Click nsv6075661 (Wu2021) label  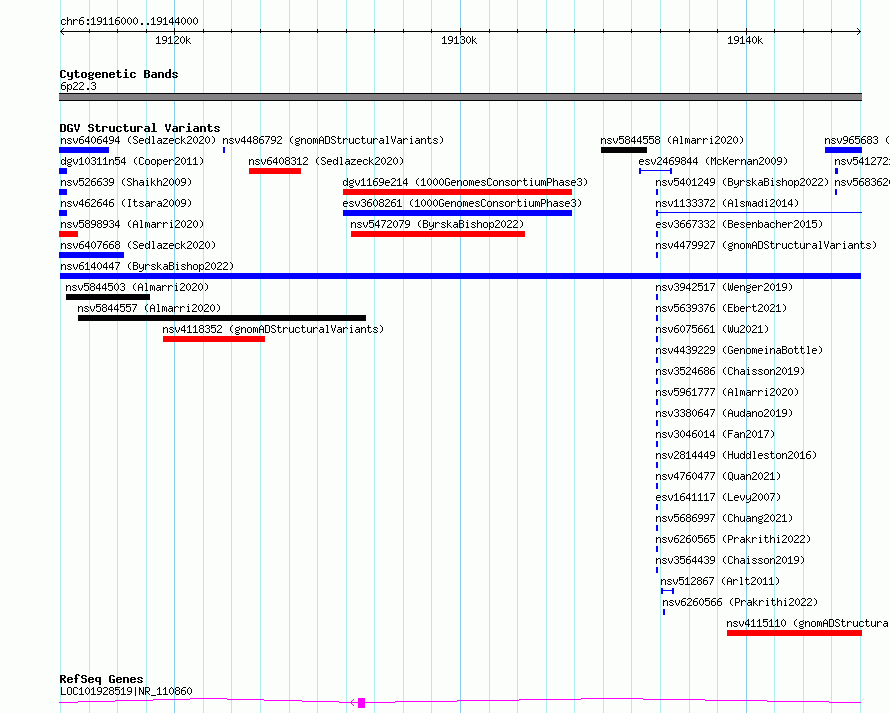(712, 329)
